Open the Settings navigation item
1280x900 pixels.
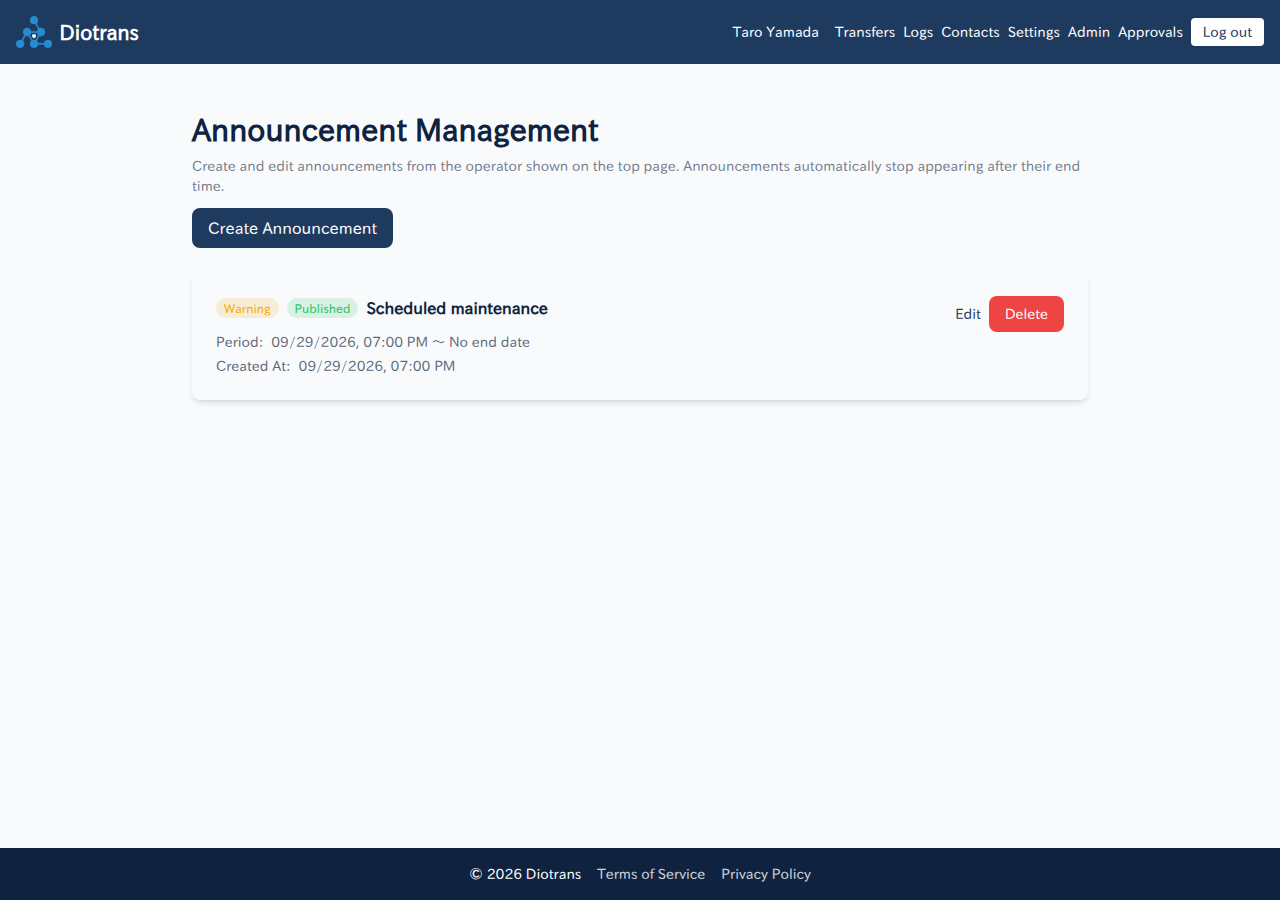pos(1034,32)
